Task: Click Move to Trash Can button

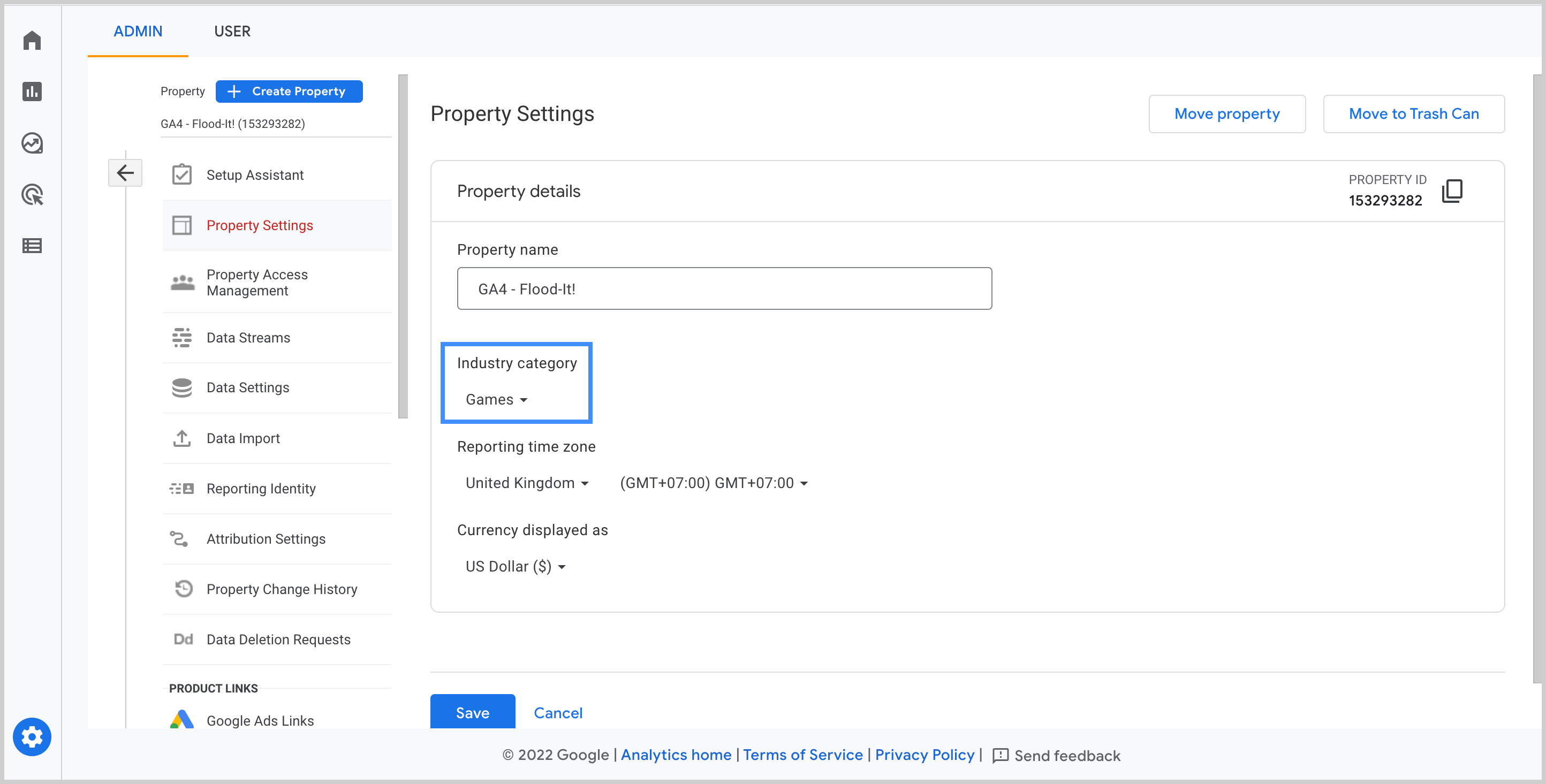Action: tap(1413, 114)
